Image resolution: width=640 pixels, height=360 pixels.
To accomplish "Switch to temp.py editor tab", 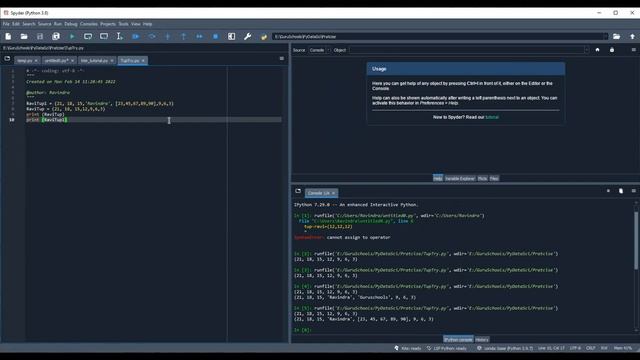I will (24, 60).
